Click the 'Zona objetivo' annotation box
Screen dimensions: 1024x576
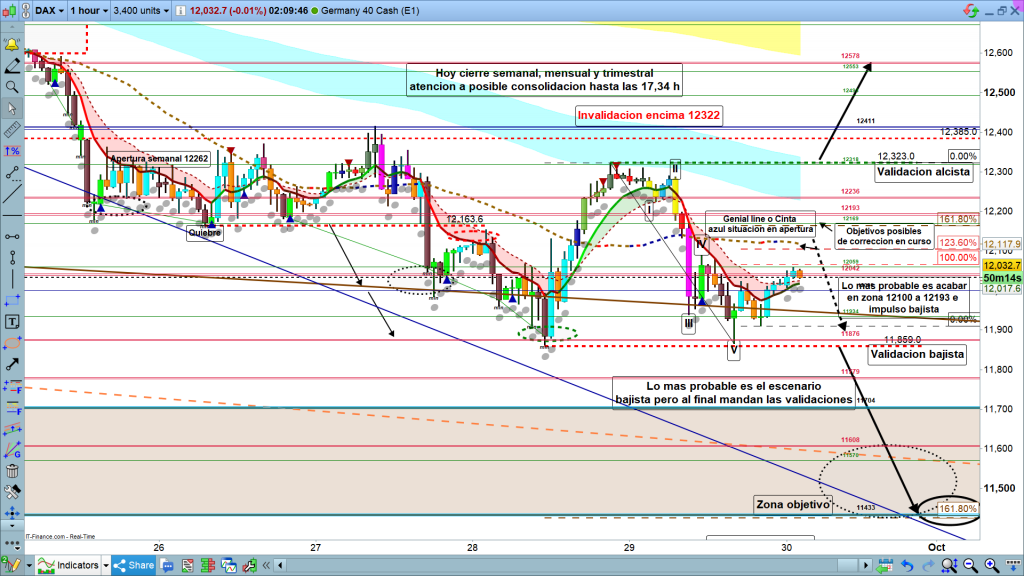pos(792,505)
